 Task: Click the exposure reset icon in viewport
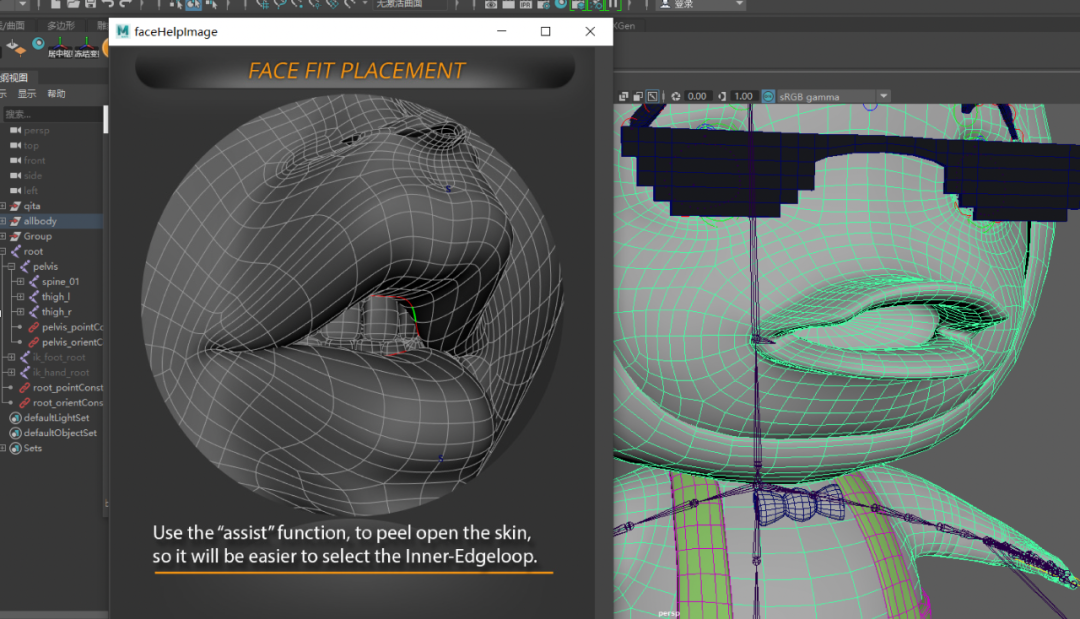click(x=676, y=97)
